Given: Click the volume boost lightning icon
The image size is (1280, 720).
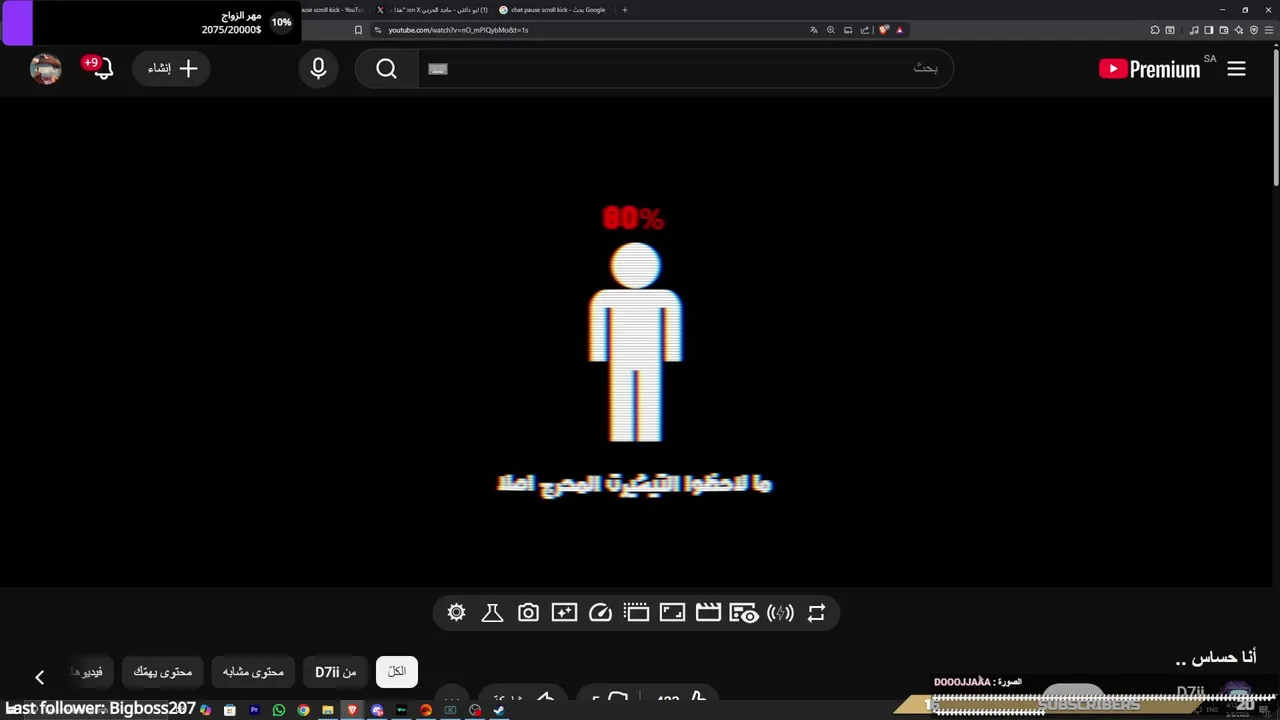Looking at the screenshot, I should click(x=780, y=613).
